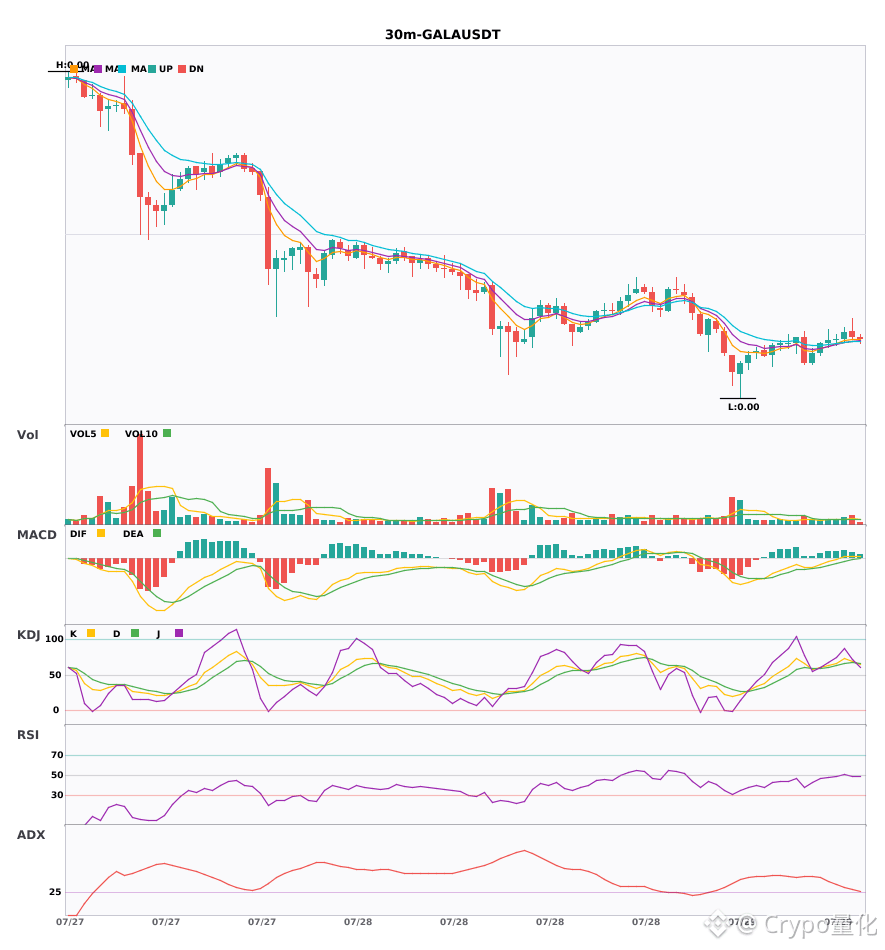Image resolution: width=885 pixels, height=950 pixels.
Task: Click the teal UP legend swatch
Action: 152,69
